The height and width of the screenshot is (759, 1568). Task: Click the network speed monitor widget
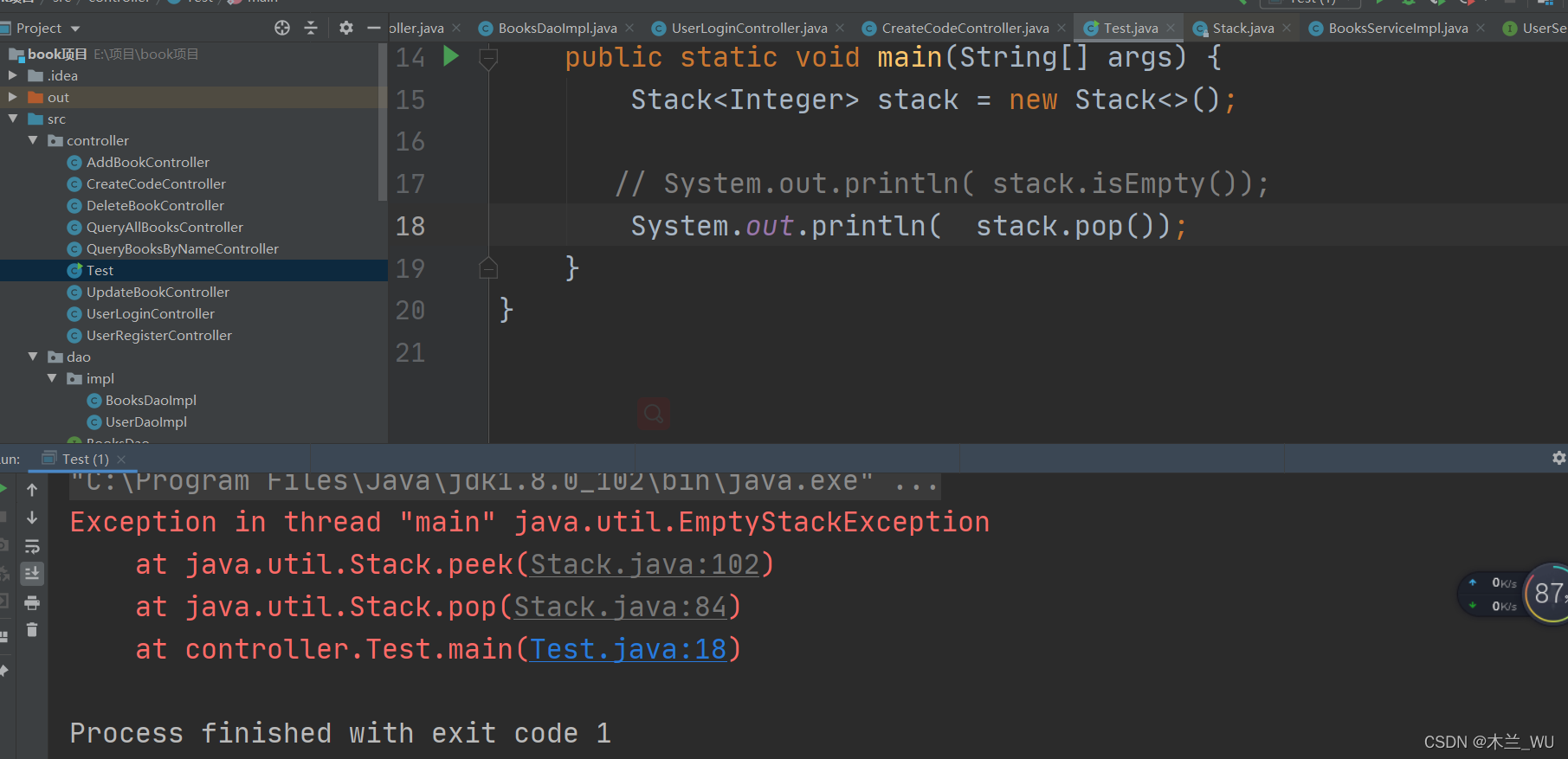coord(1513,594)
